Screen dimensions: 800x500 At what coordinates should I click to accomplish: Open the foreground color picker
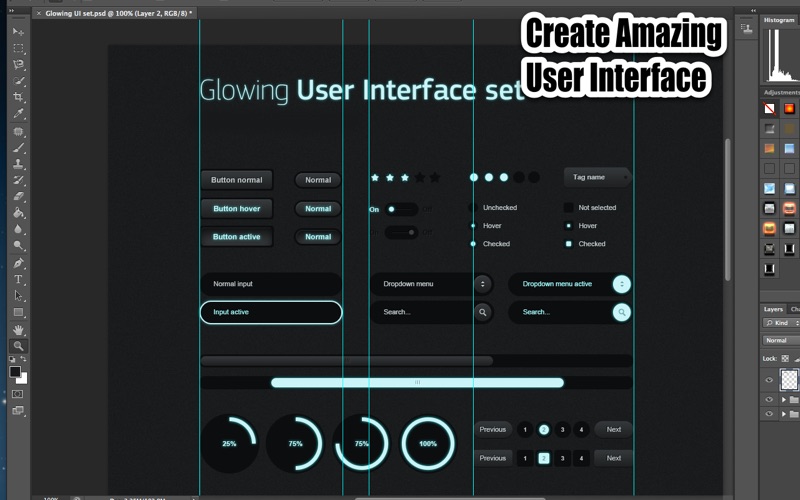tap(15, 371)
